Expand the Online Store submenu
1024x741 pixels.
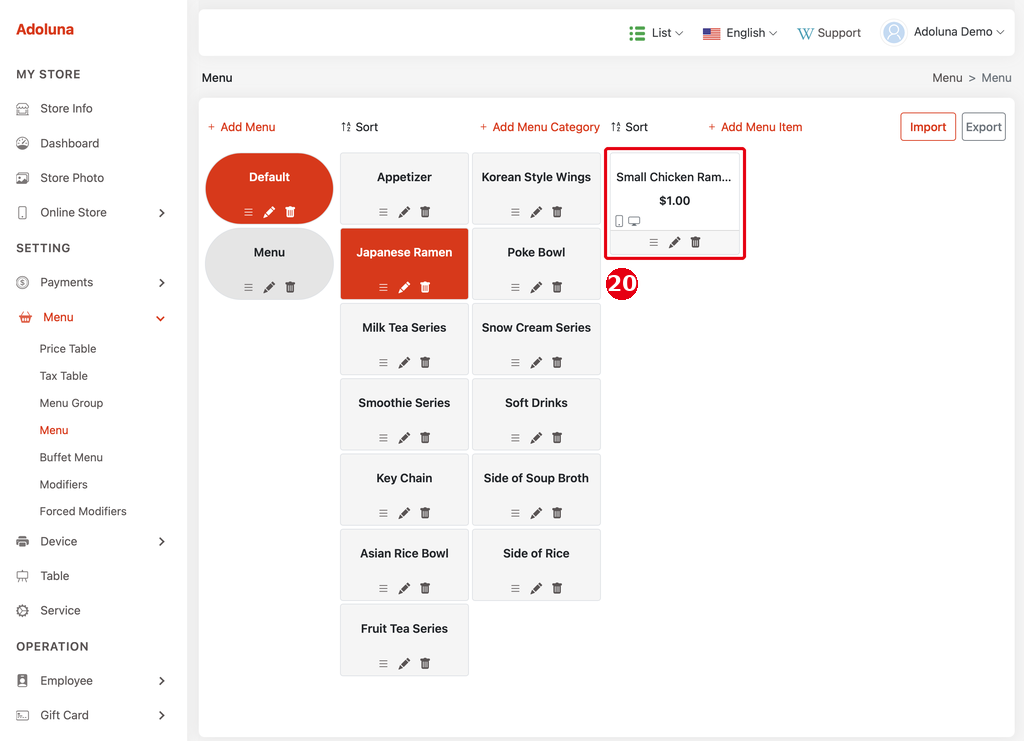coord(161,213)
